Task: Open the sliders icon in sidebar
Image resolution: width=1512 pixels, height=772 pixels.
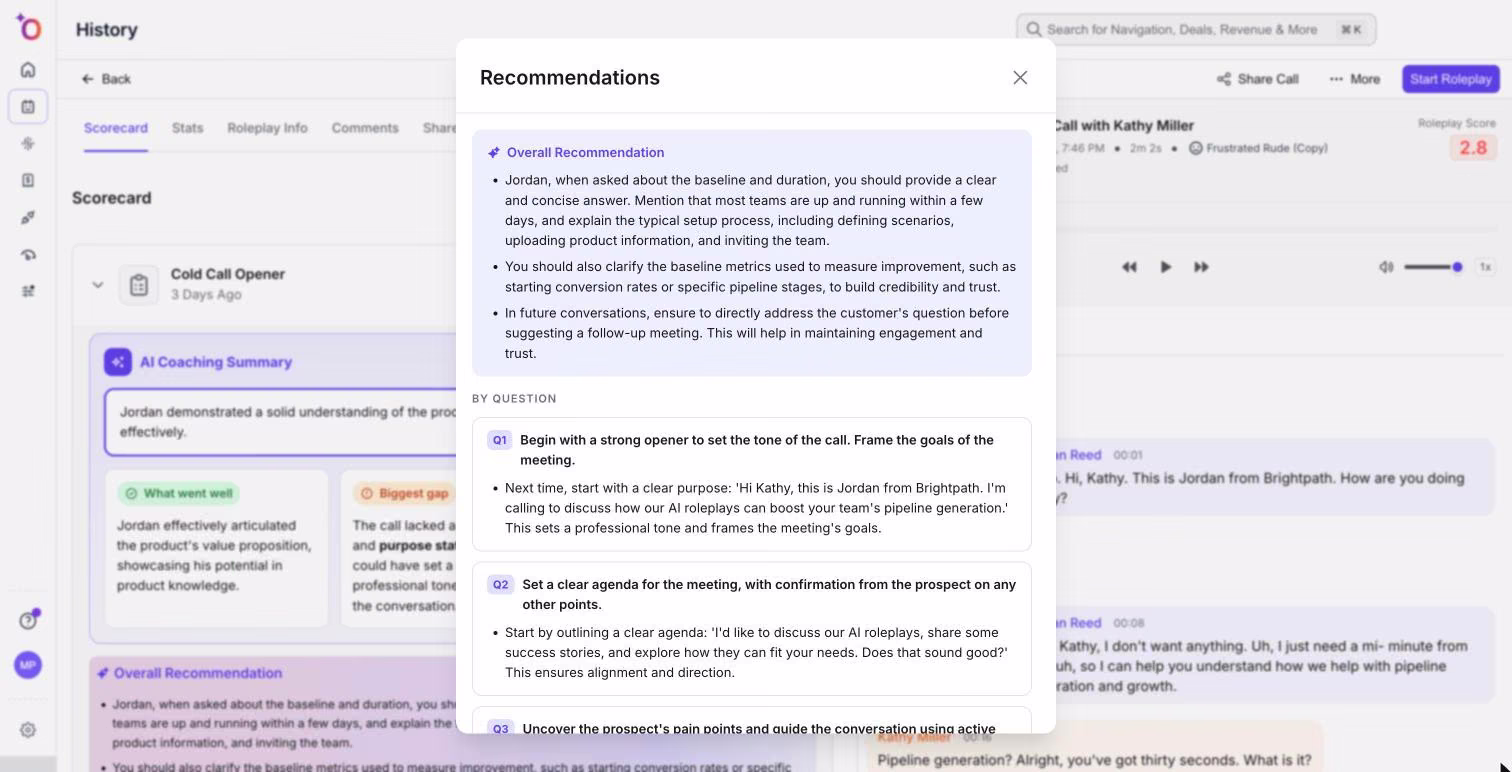Action: 28,291
